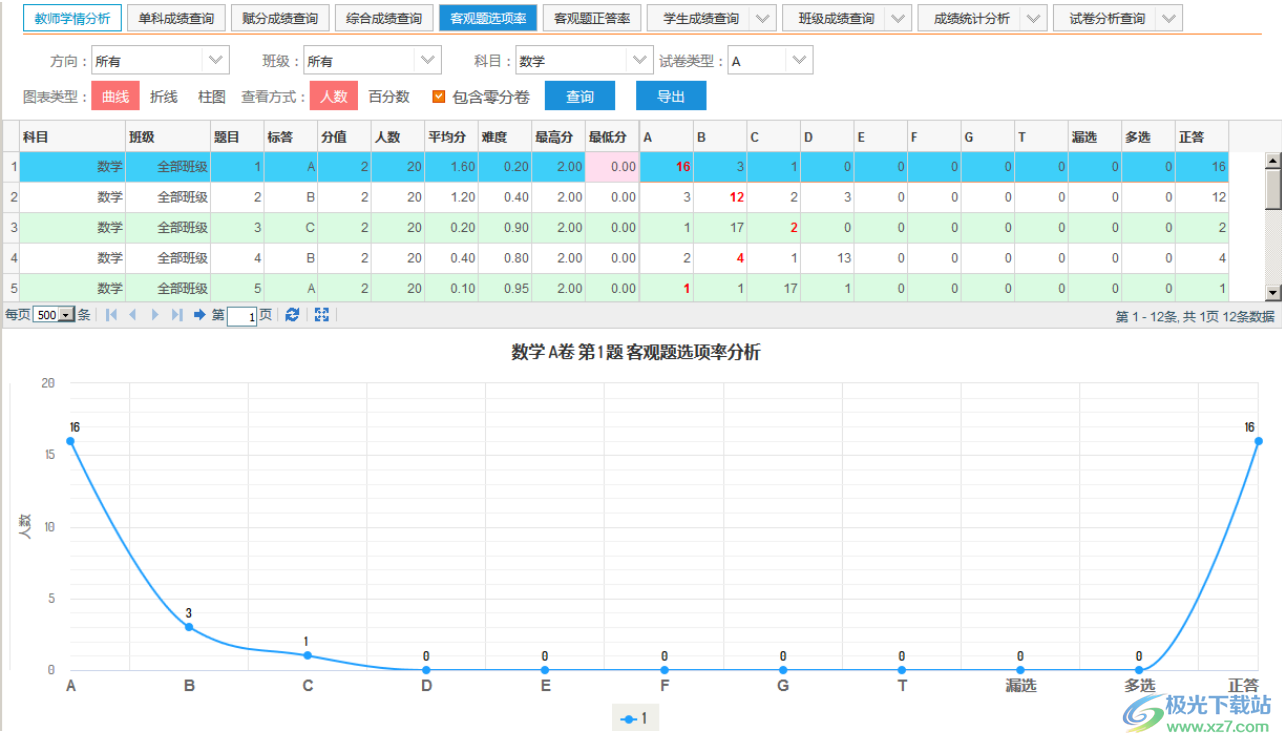Expand the 学生成绩查询 arrow menu
Screen dimensions: 1282x743
(763, 18)
